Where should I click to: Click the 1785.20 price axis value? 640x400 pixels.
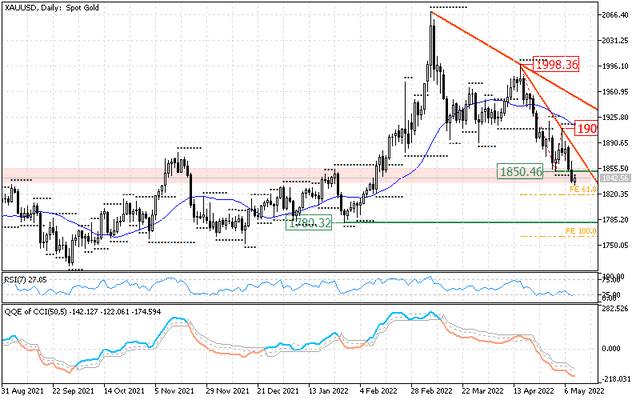615,220
